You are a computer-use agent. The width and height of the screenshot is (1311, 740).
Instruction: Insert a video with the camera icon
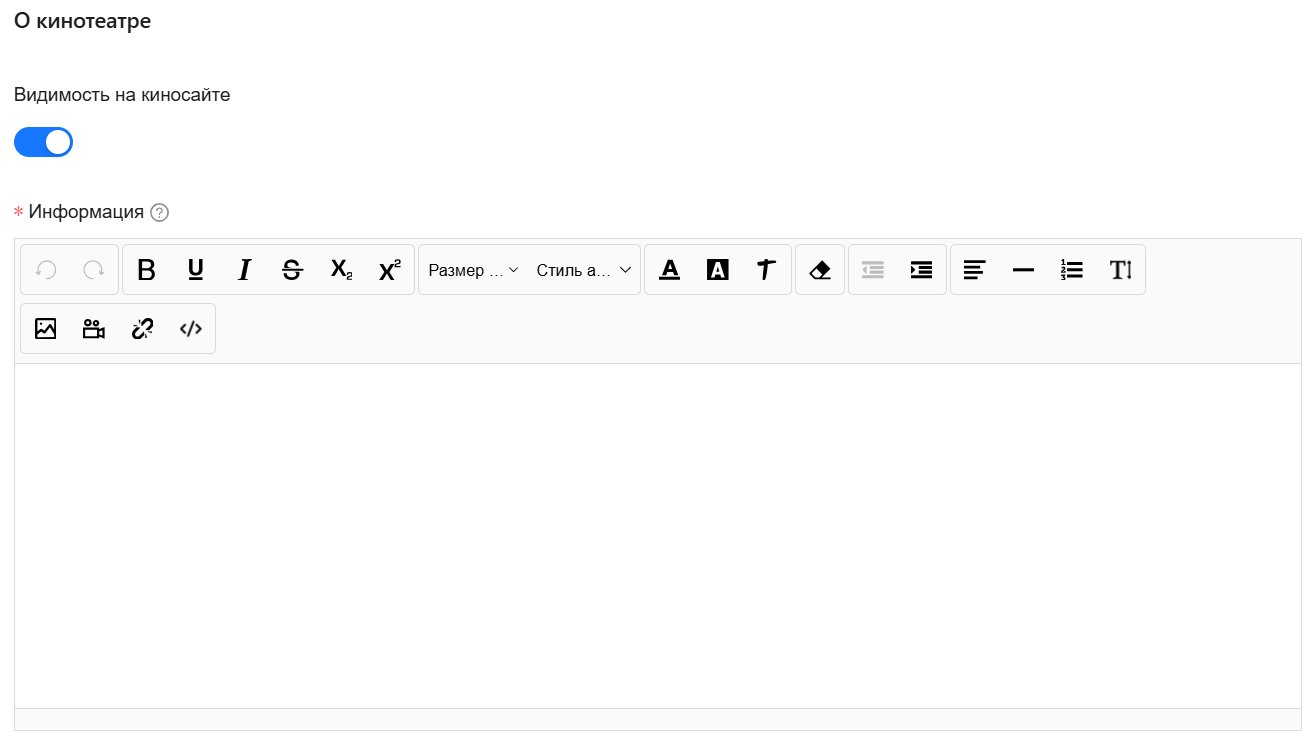[x=94, y=329]
